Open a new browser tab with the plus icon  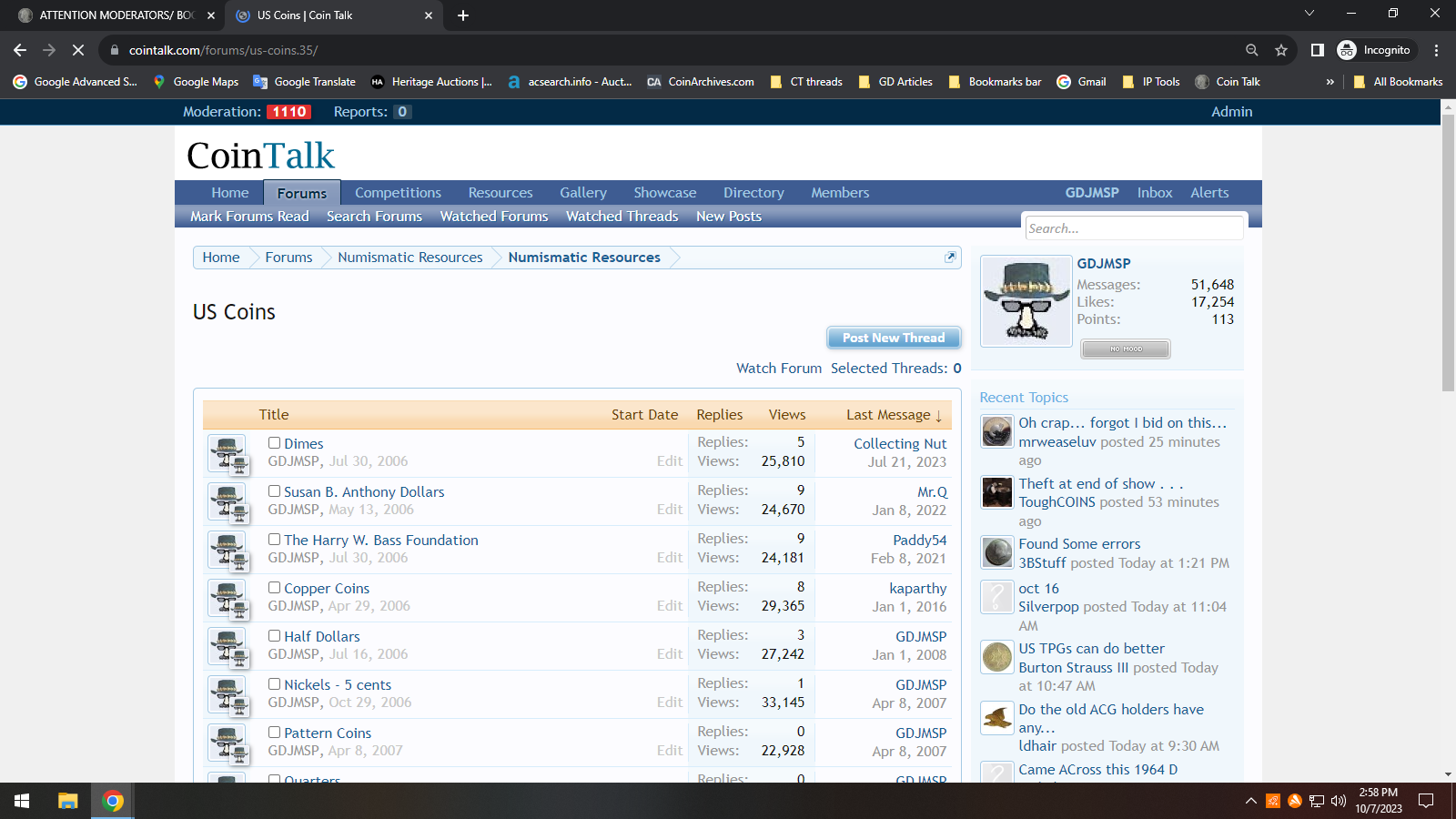click(x=463, y=15)
